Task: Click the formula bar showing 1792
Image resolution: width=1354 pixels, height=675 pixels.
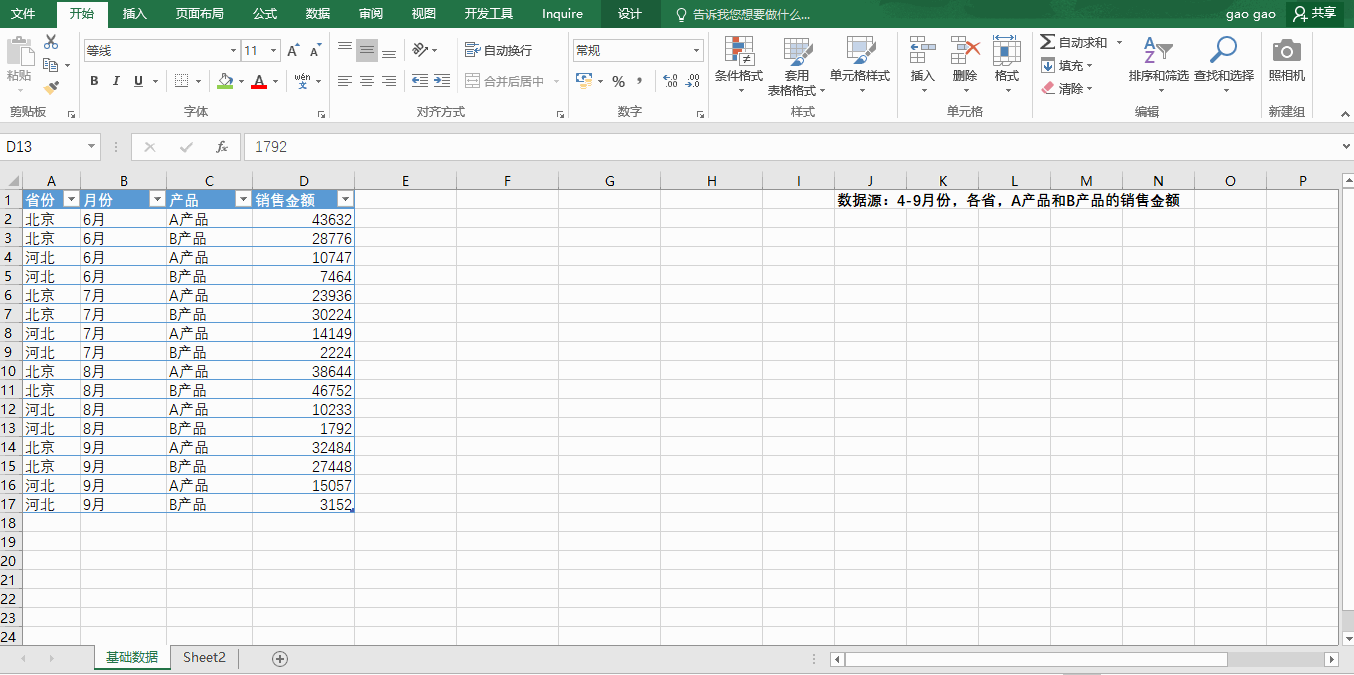Action: (x=791, y=147)
